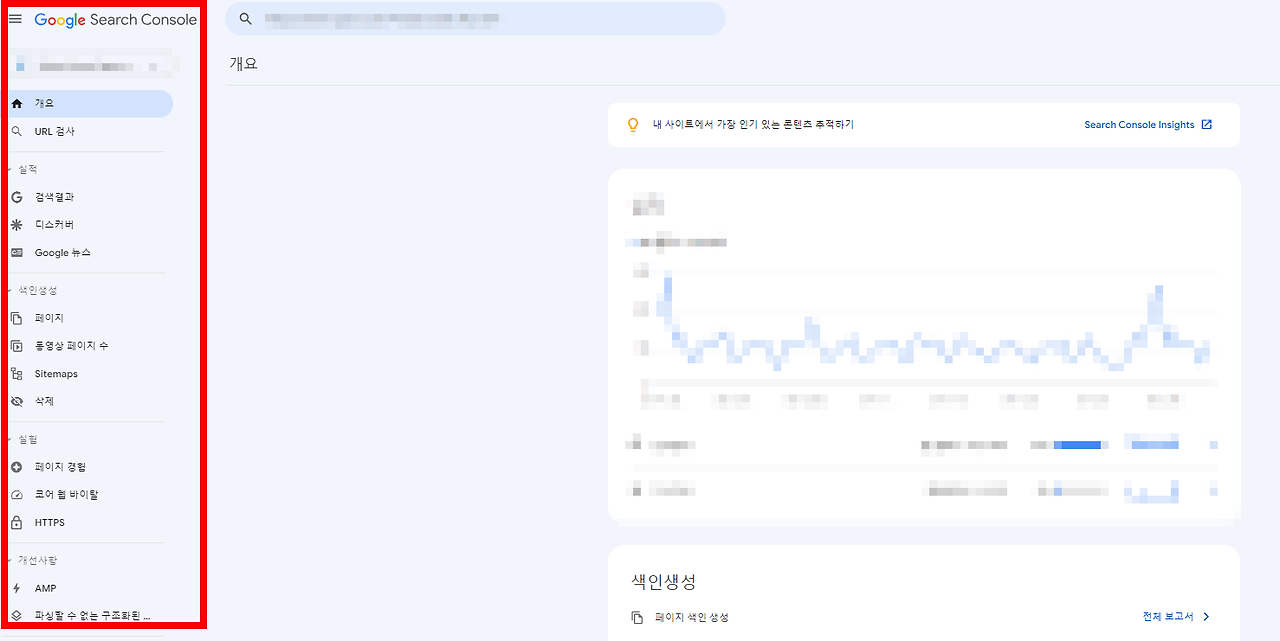Screen dimensions: 1280x641
Task: Click the search magnifier icon in top bar
Action: coord(246,19)
